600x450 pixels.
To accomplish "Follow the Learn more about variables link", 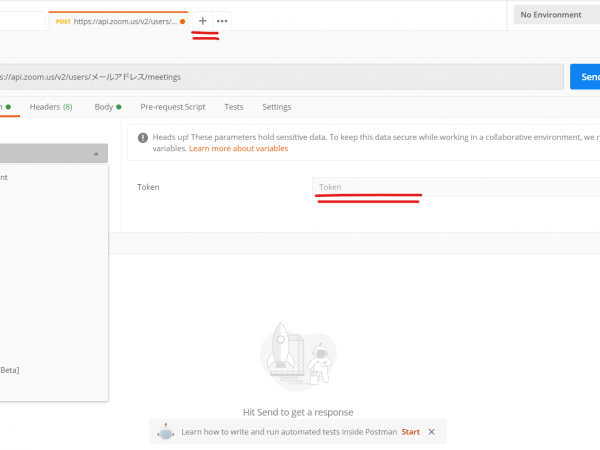I will click(x=238, y=148).
